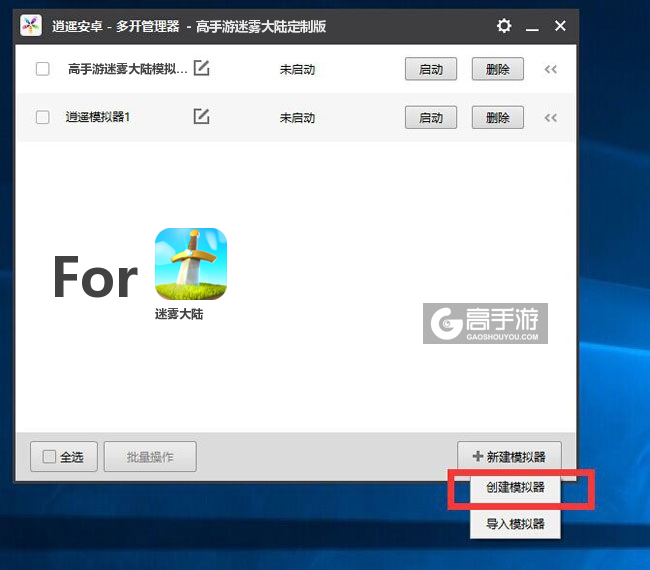650x570 pixels.
Task: Tick checkbox for 逍遥模拟器1 row
Action: [43, 117]
